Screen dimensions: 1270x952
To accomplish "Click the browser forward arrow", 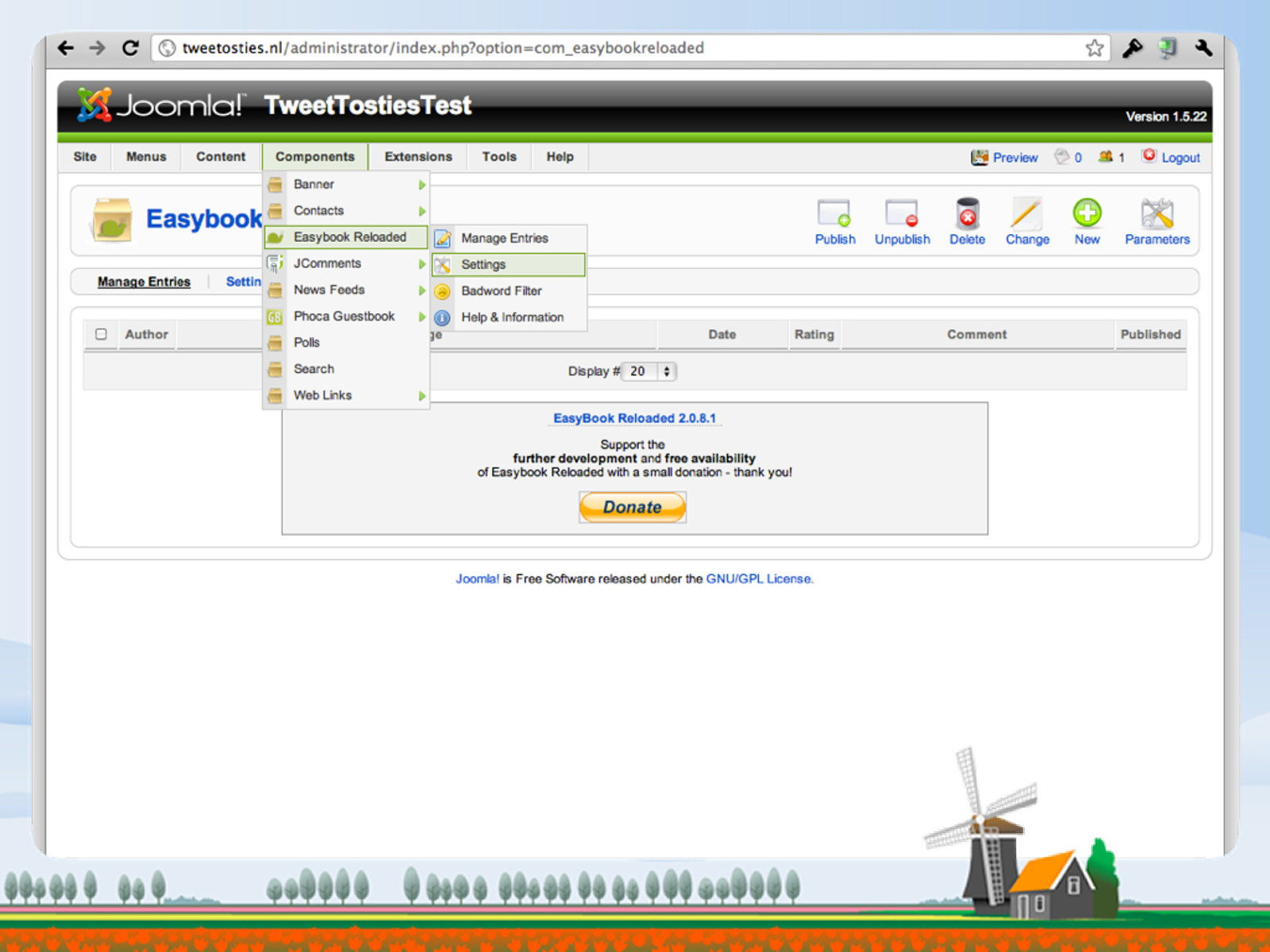I will pyautogui.click(x=97, y=48).
